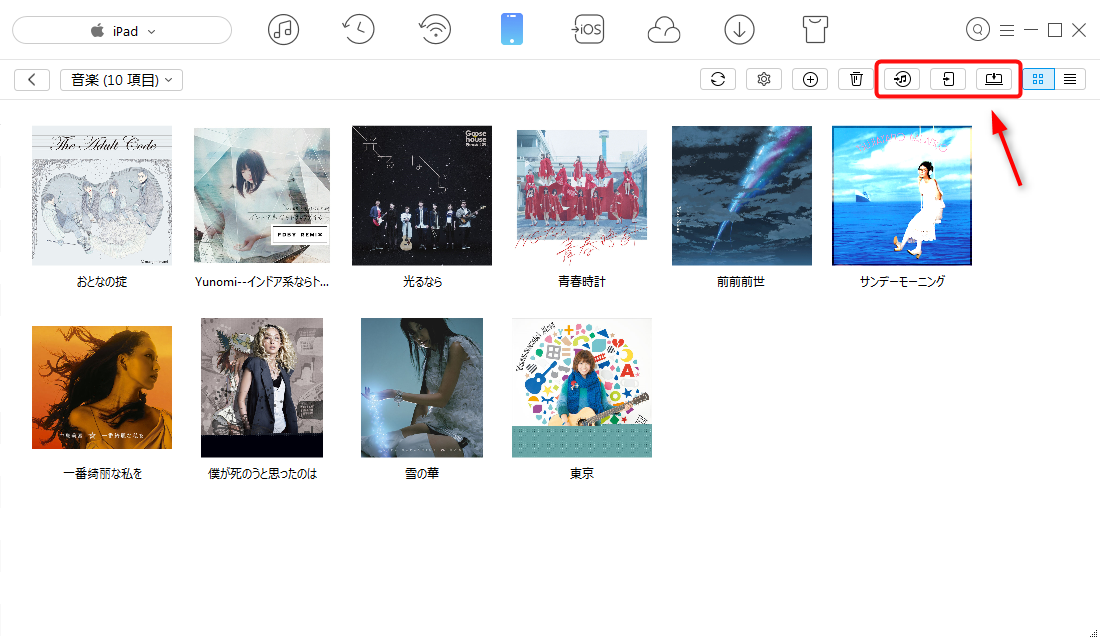Add new music with plus button
Screen dimensions: 1100x640
810,79
